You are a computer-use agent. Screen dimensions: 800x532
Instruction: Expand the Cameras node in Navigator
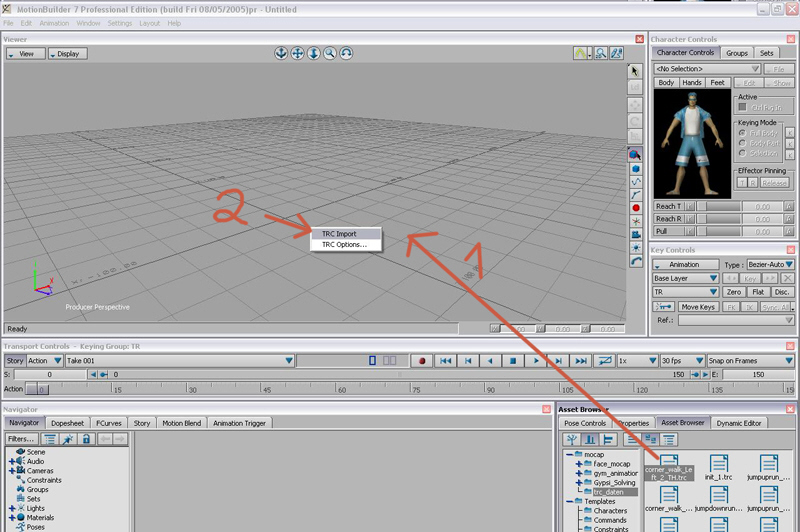[x=12, y=471]
